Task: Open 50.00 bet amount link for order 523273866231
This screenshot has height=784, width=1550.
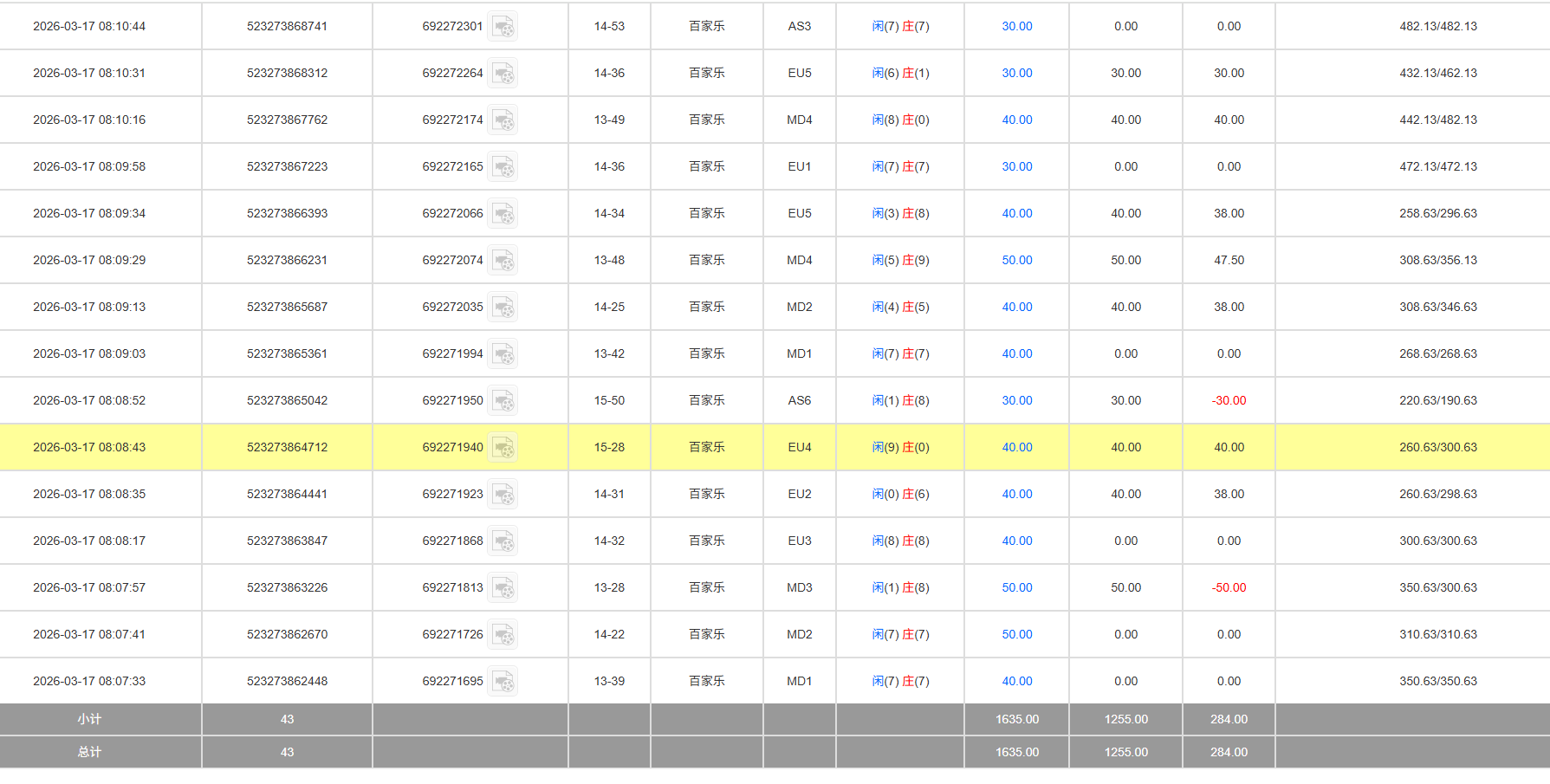Action: pyautogui.click(x=1016, y=261)
